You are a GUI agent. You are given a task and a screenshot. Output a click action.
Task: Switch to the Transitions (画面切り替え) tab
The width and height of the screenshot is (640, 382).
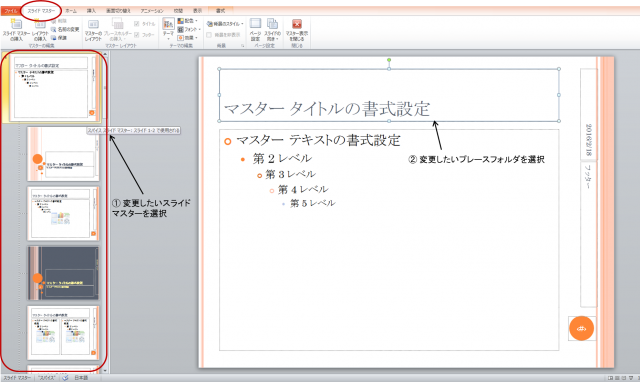pyautogui.click(x=118, y=11)
